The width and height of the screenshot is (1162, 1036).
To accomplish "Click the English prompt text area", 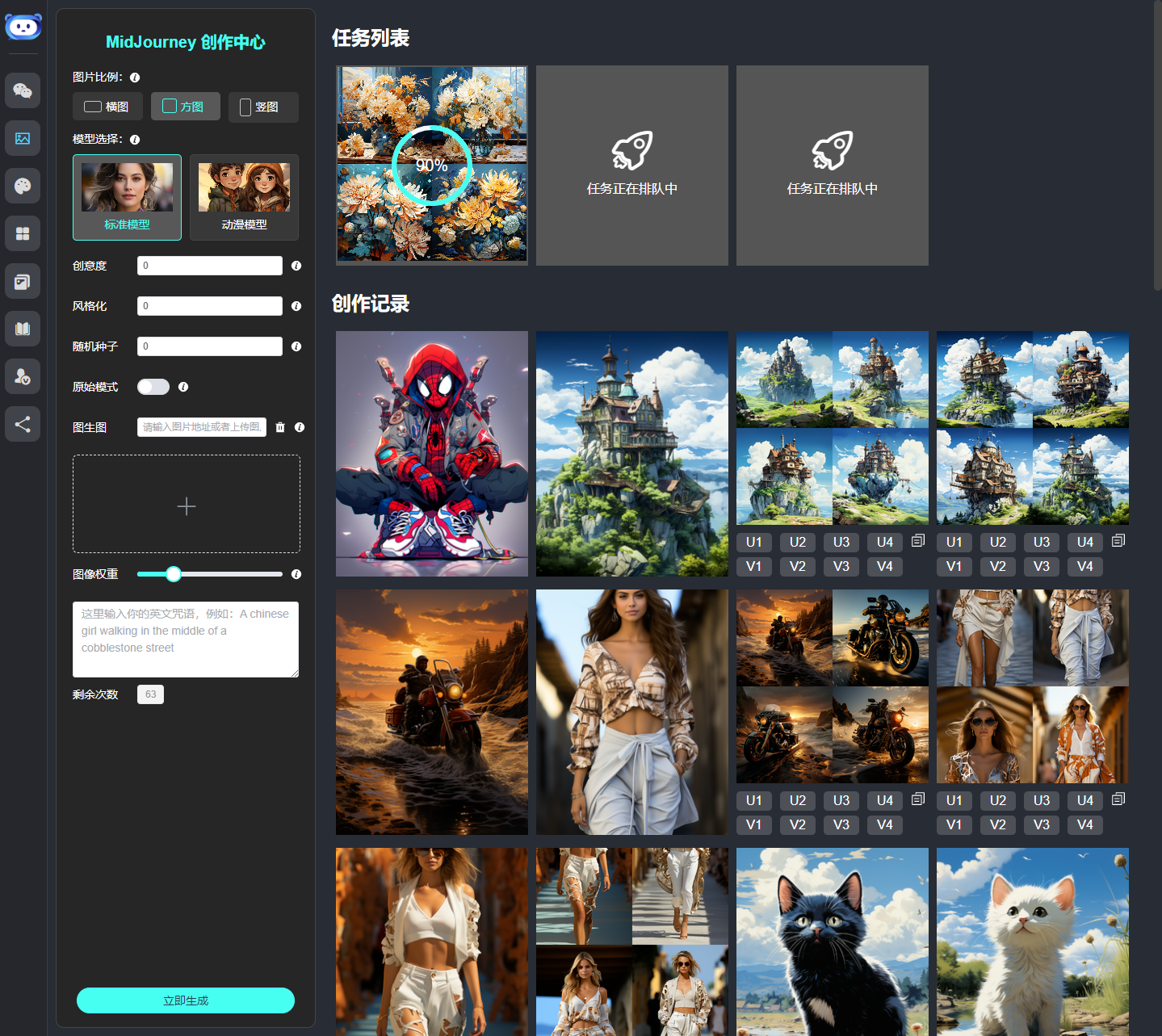I will tap(186, 639).
